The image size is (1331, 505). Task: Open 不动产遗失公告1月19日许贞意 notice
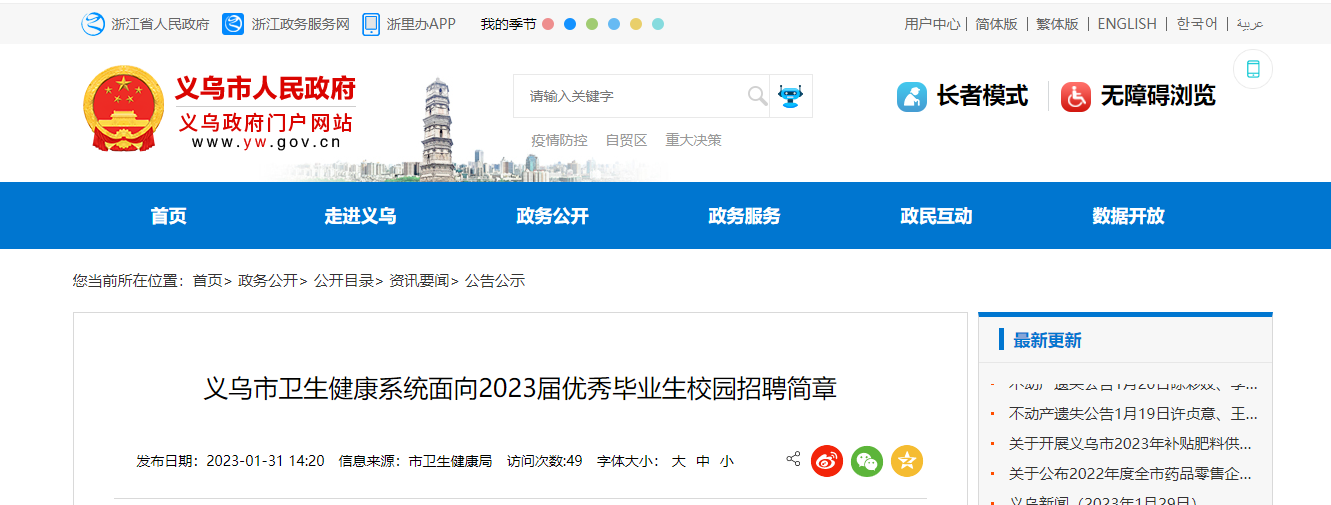[1133, 413]
